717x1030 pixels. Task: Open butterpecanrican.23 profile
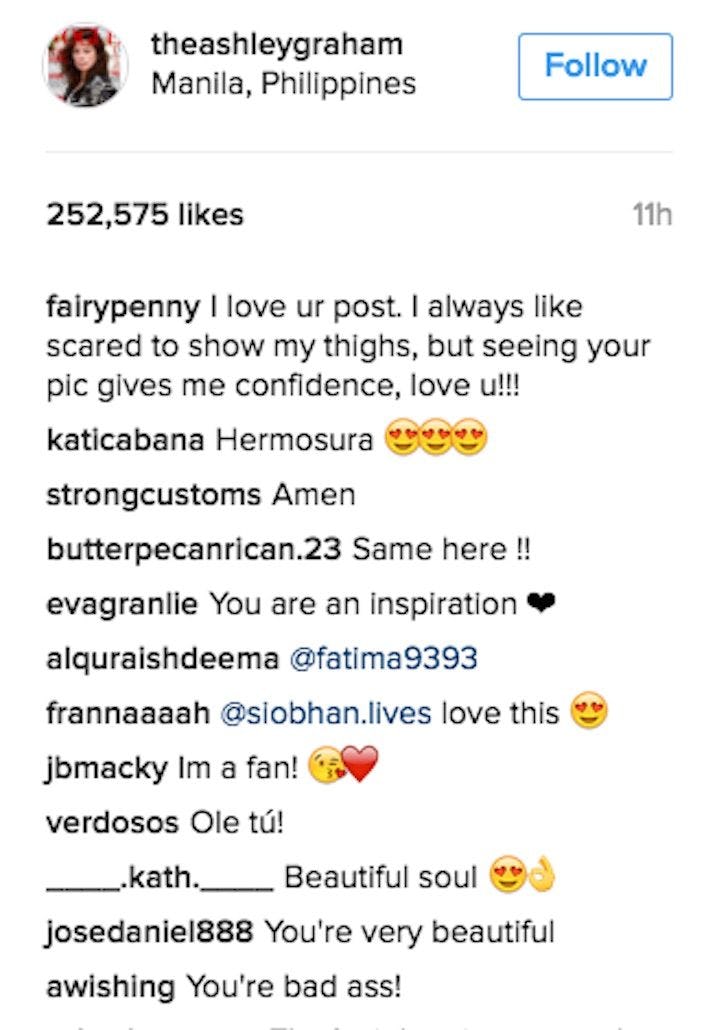[194, 549]
